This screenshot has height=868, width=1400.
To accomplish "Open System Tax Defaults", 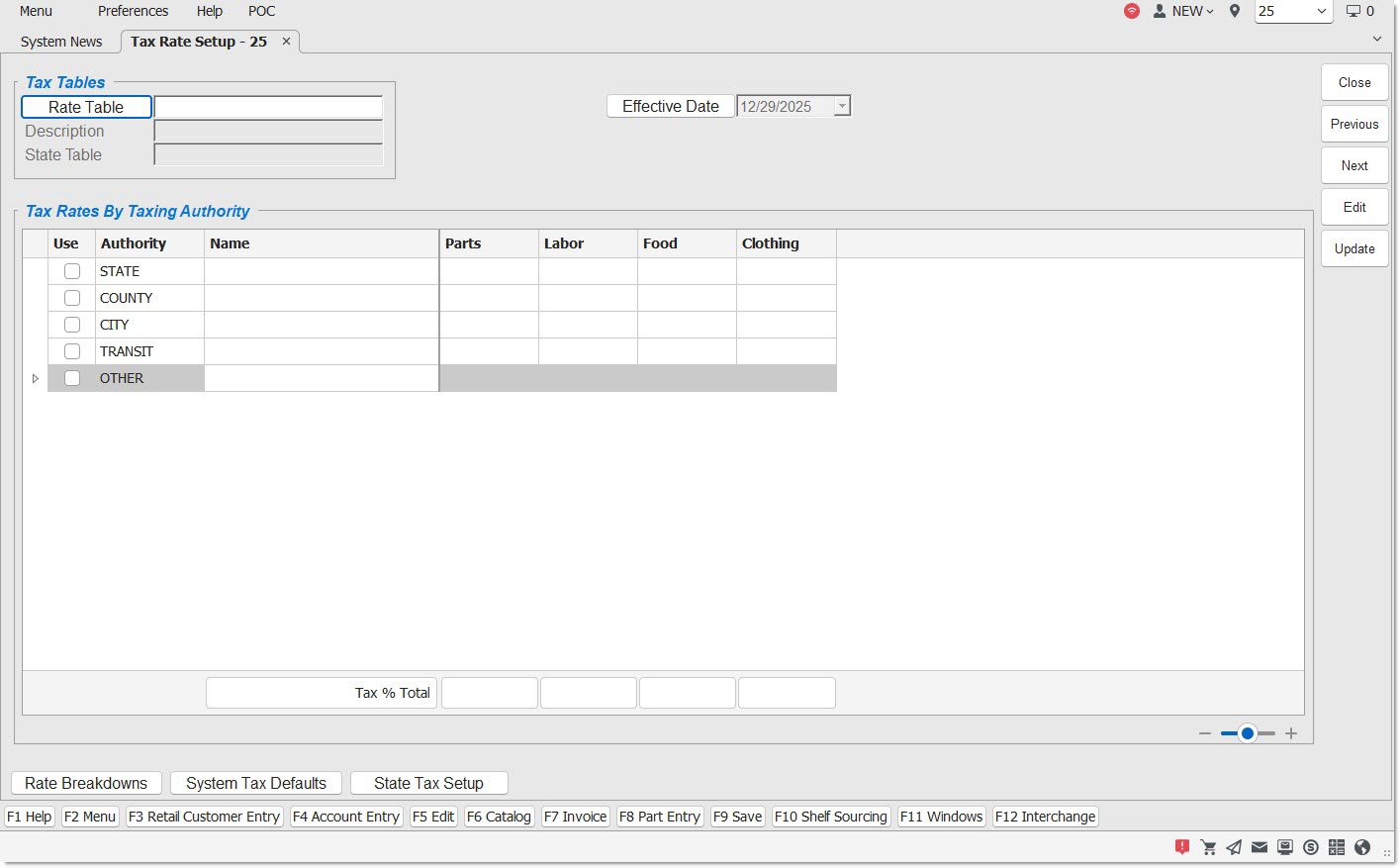I will click(256, 783).
